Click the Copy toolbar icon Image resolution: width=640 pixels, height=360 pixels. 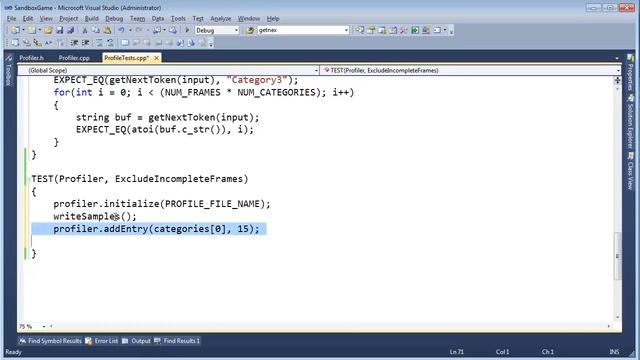coord(96,30)
